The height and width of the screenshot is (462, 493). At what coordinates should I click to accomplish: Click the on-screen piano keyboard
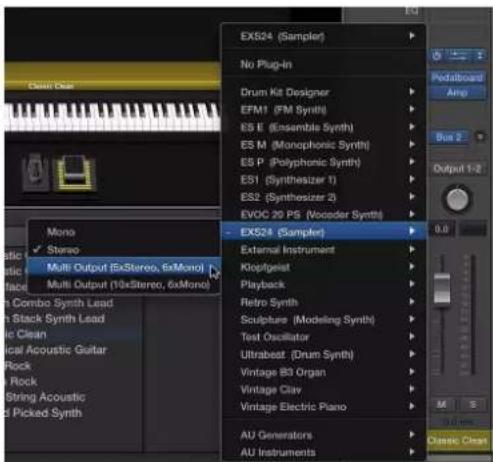point(113,117)
